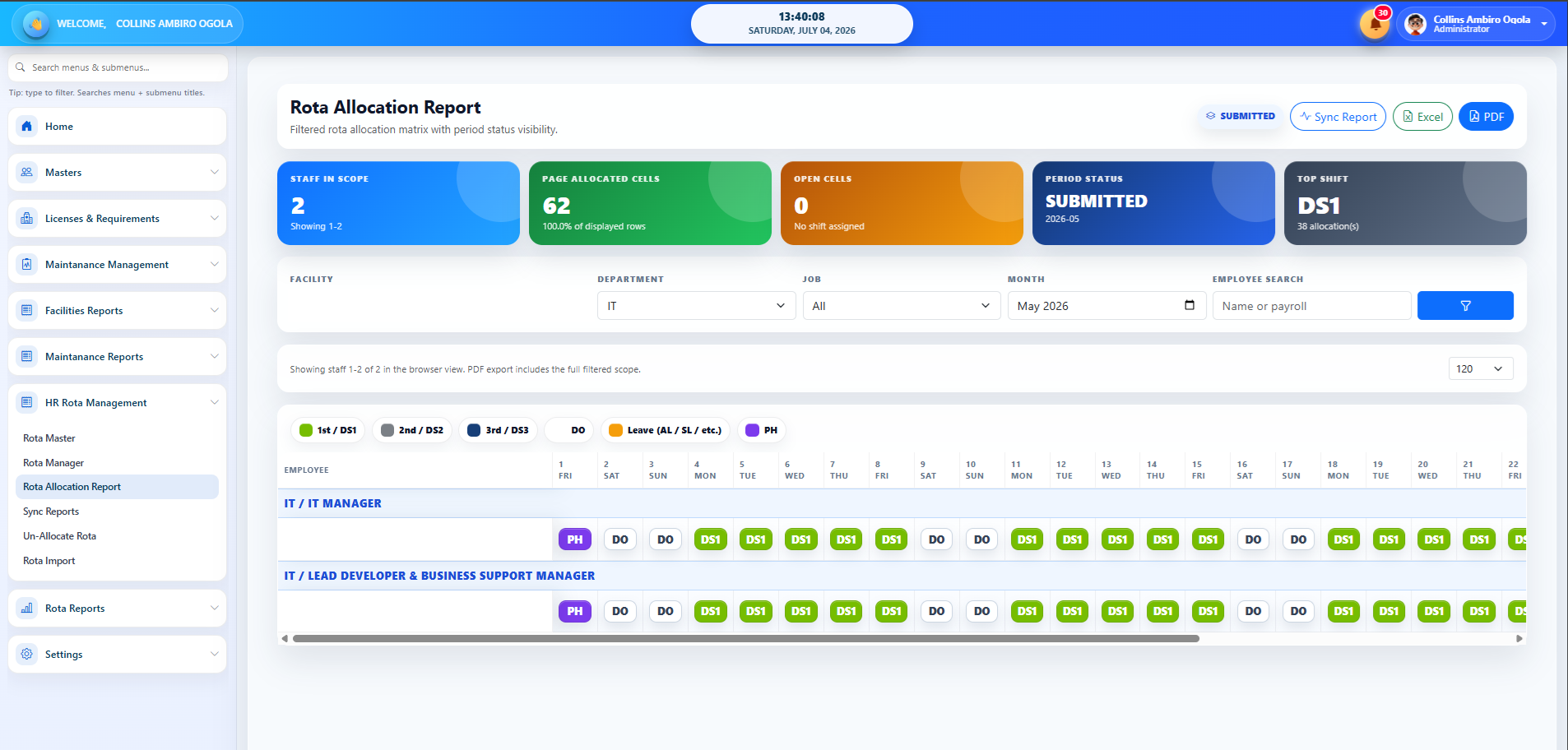This screenshot has height=750, width=1568.
Task: Click the Period Status card
Action: pyautogui.click(x=1153, y=203)
